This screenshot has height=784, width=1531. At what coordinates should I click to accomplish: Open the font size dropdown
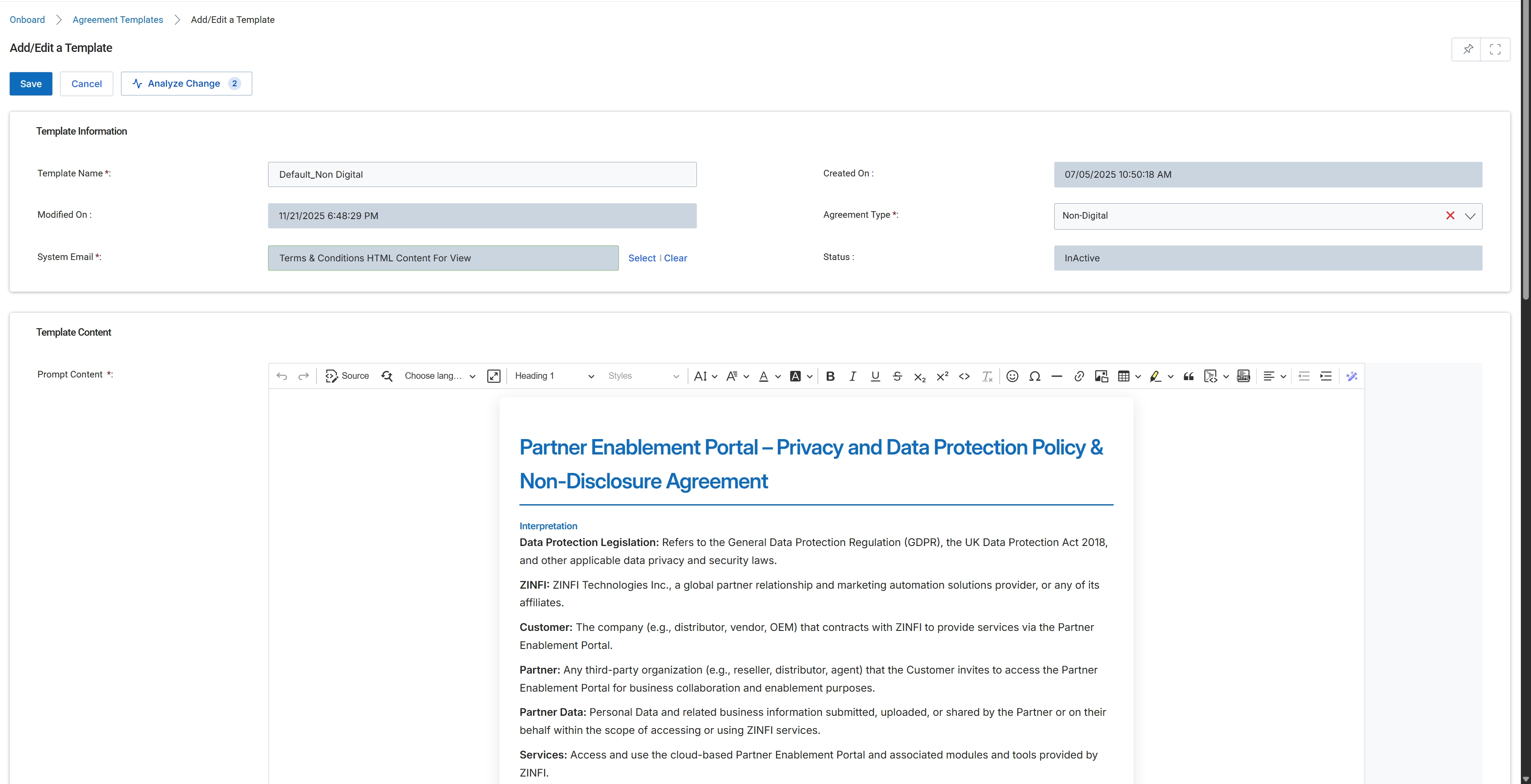coord(706,376)
